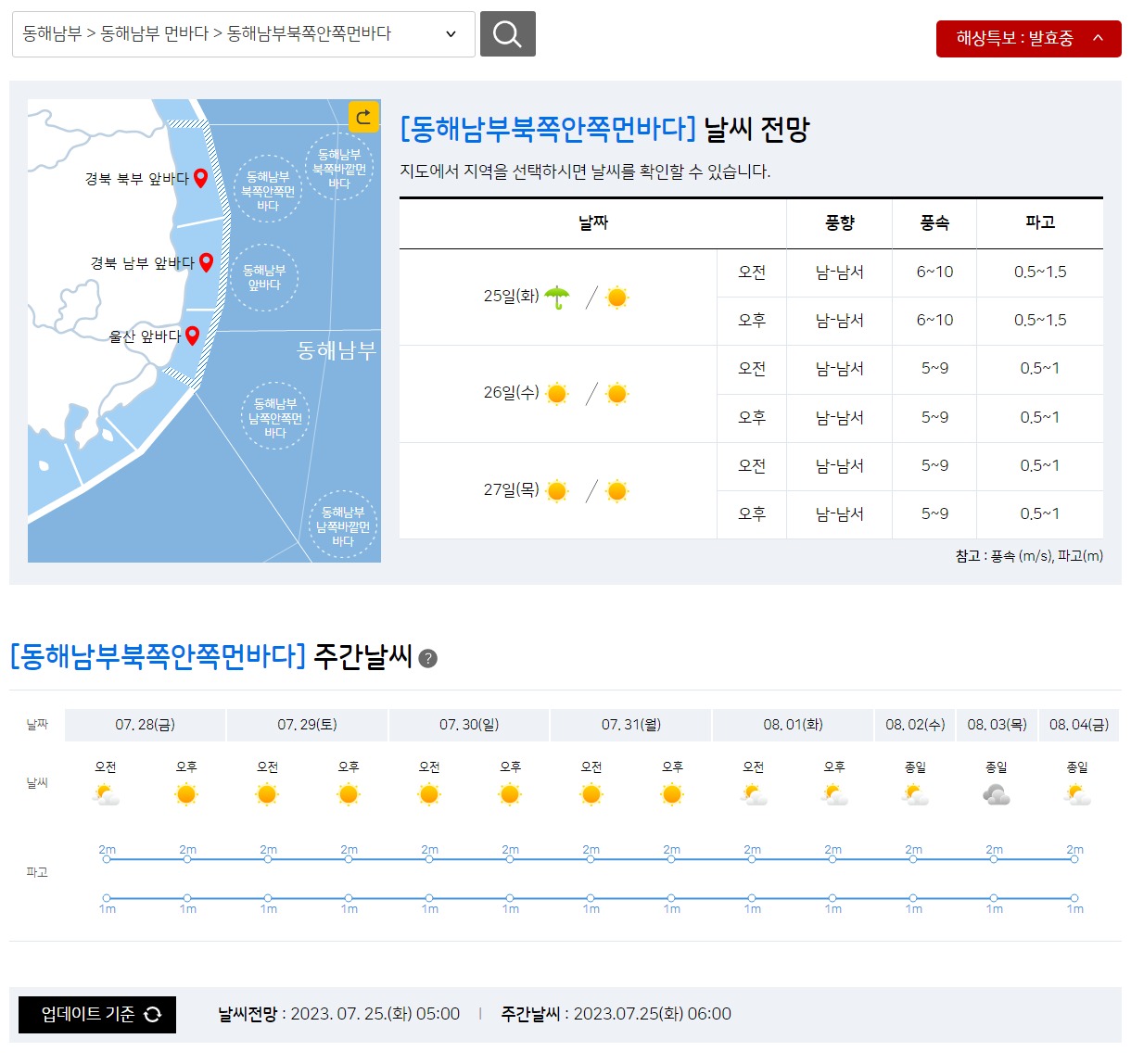1131x1064 pixels.
Task: Choose 동해남부 북쪽안쪽먼 바다 map region
Action: click(x=268, y=190)
